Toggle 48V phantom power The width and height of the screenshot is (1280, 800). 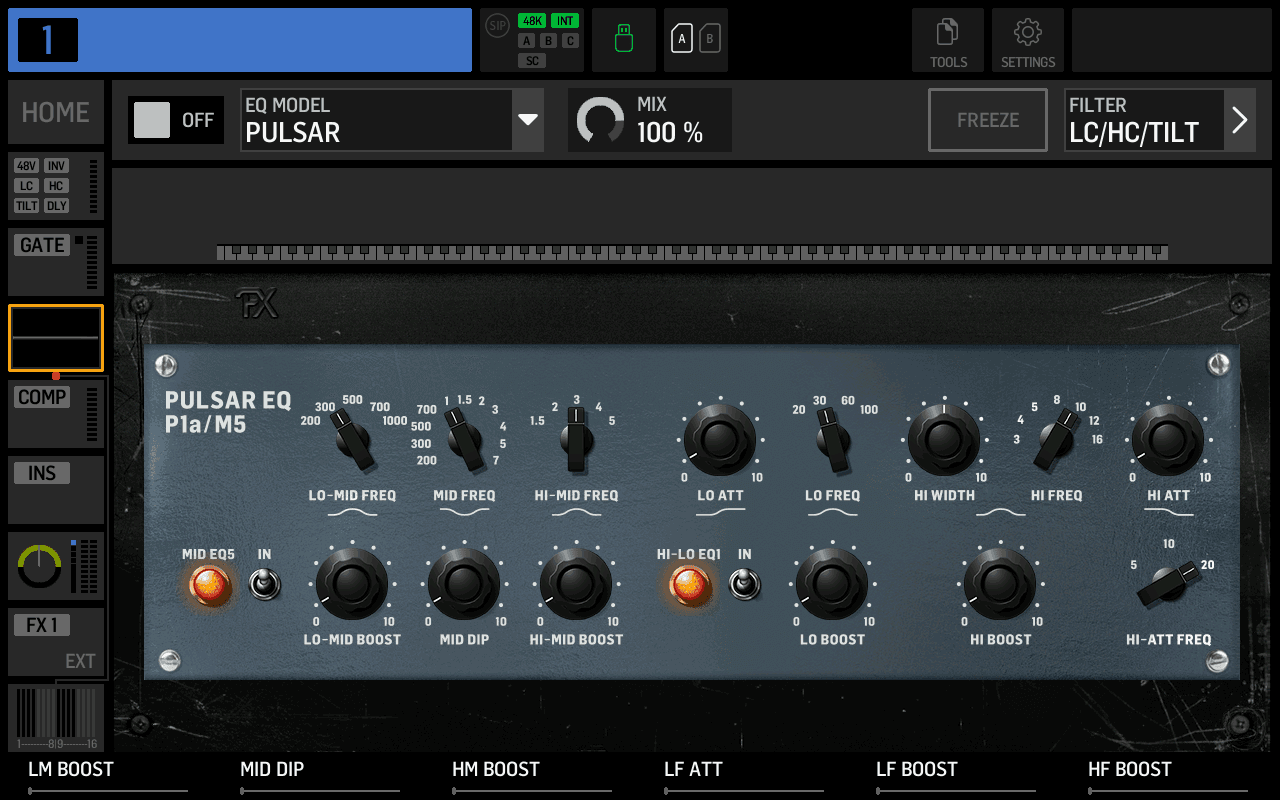(x=27, y=166)
